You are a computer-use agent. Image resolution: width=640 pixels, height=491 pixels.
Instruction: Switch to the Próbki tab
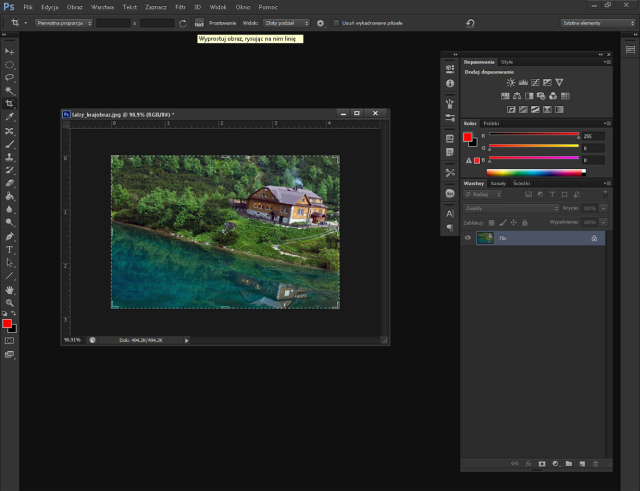491,123
